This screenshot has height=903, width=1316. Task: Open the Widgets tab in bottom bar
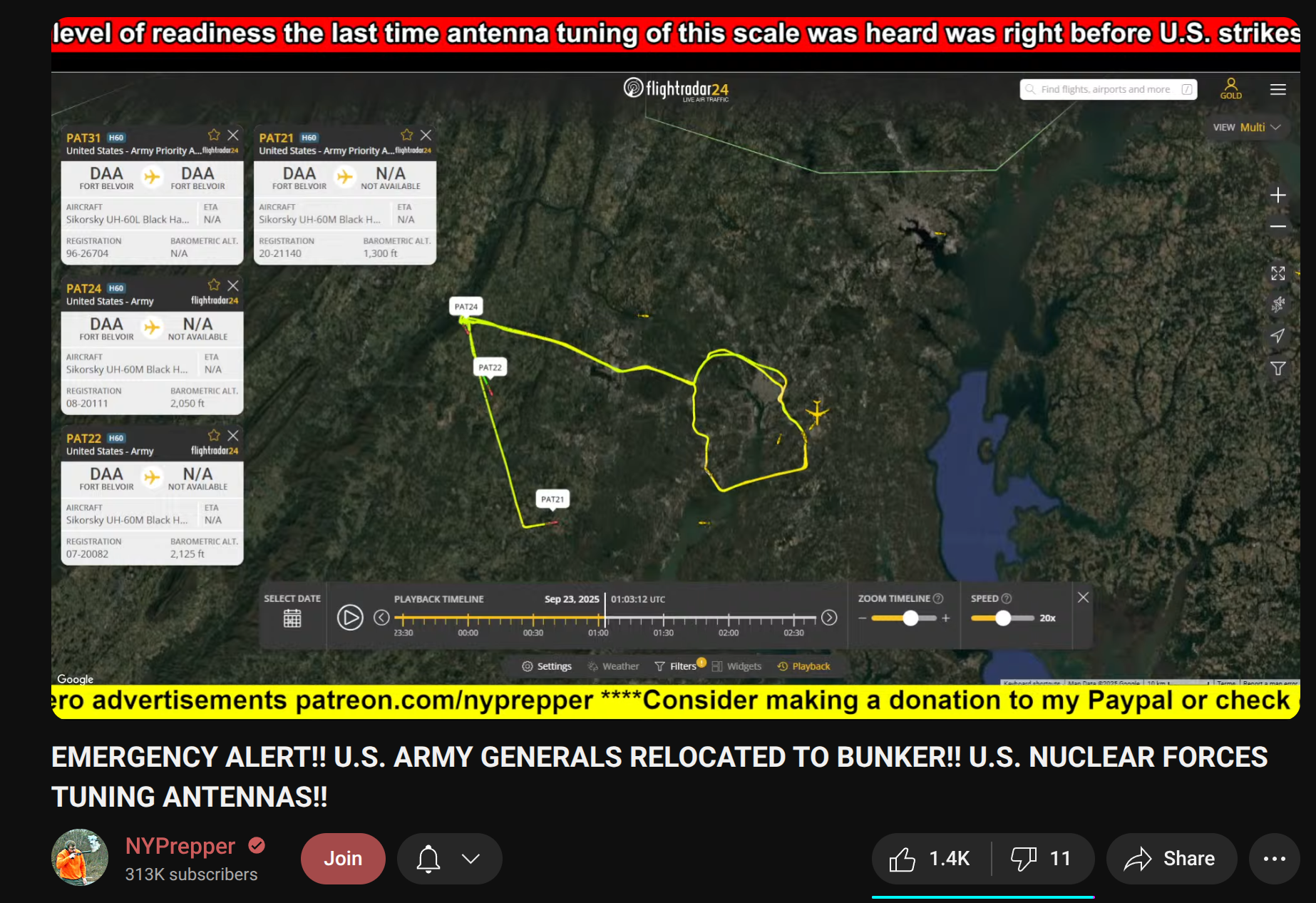(736, 666)
